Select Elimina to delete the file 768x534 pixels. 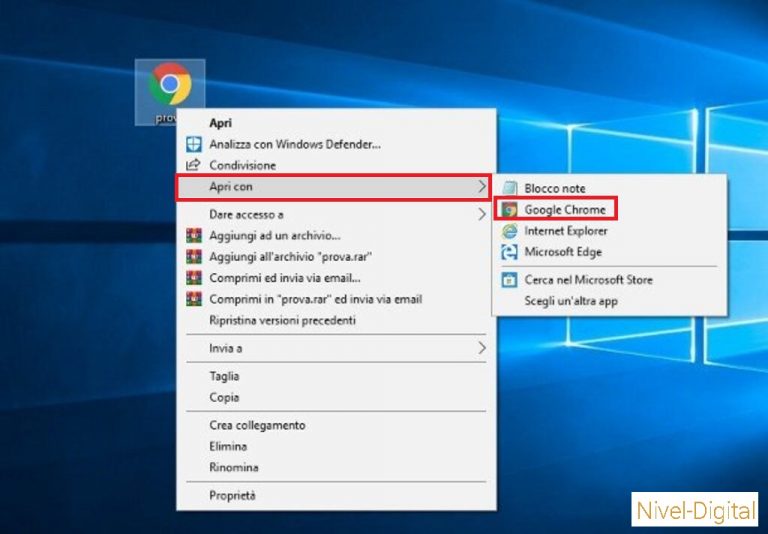click(228, 446)
